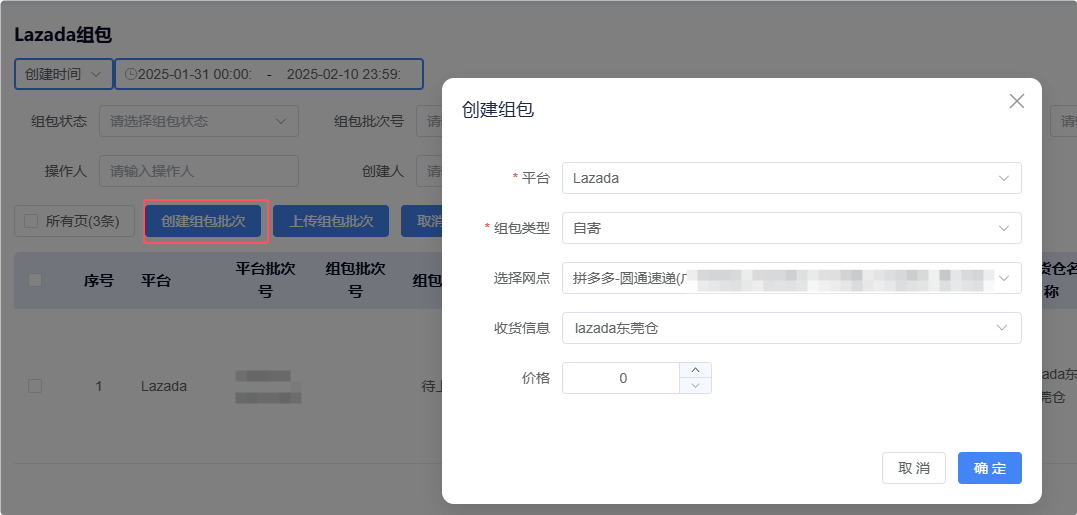Decrease 价格 value with down arrow

[695, 386]
